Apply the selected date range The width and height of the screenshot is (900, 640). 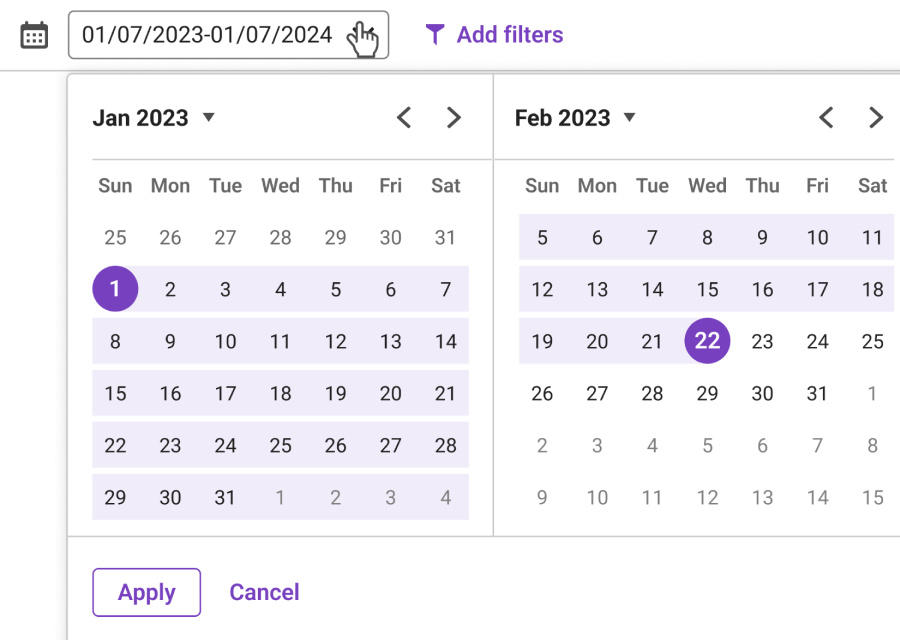tap(146, 592)
